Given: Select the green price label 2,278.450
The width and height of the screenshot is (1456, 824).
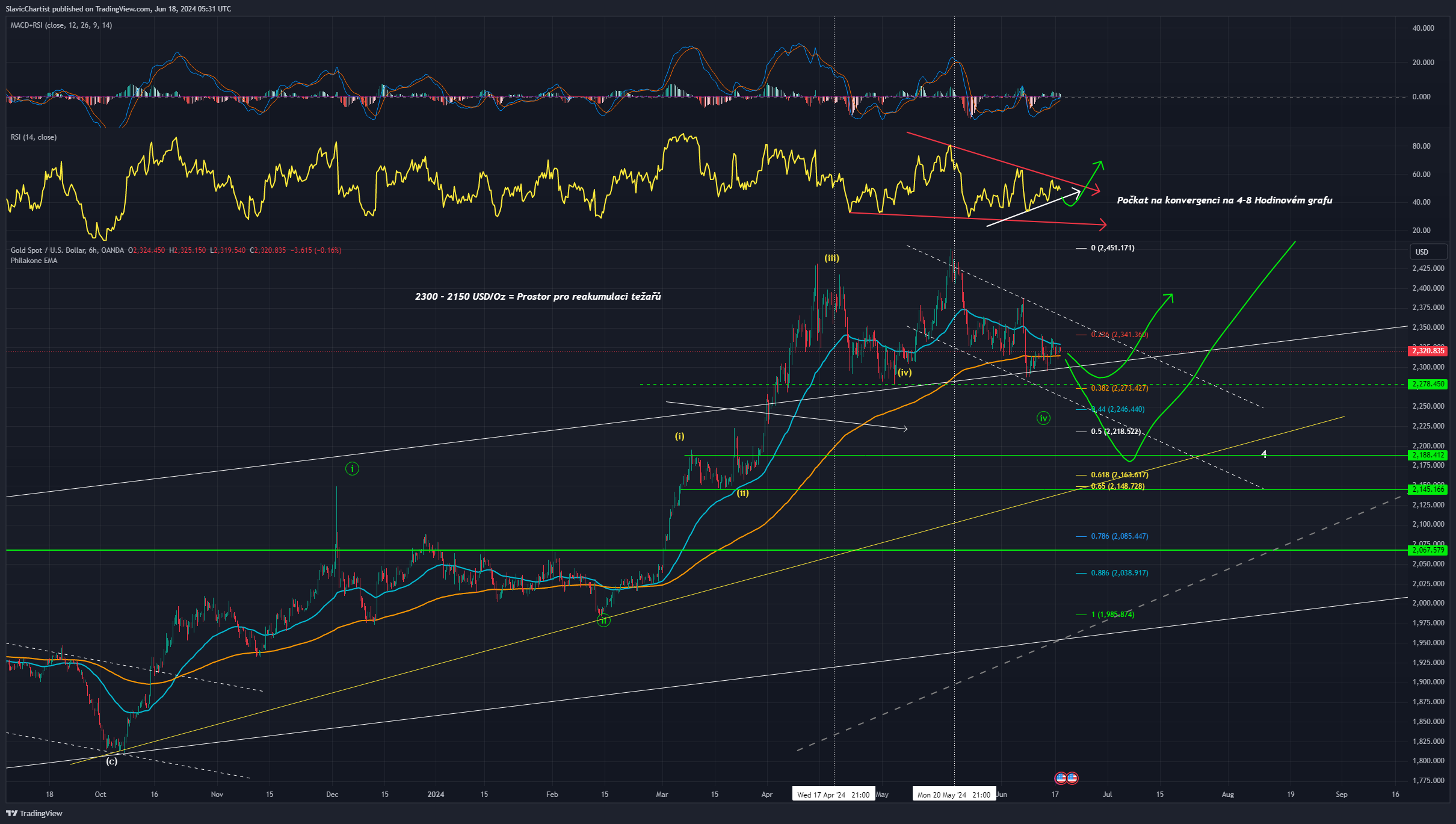Looking at the screenshot, I should (x=1428, y=384).
